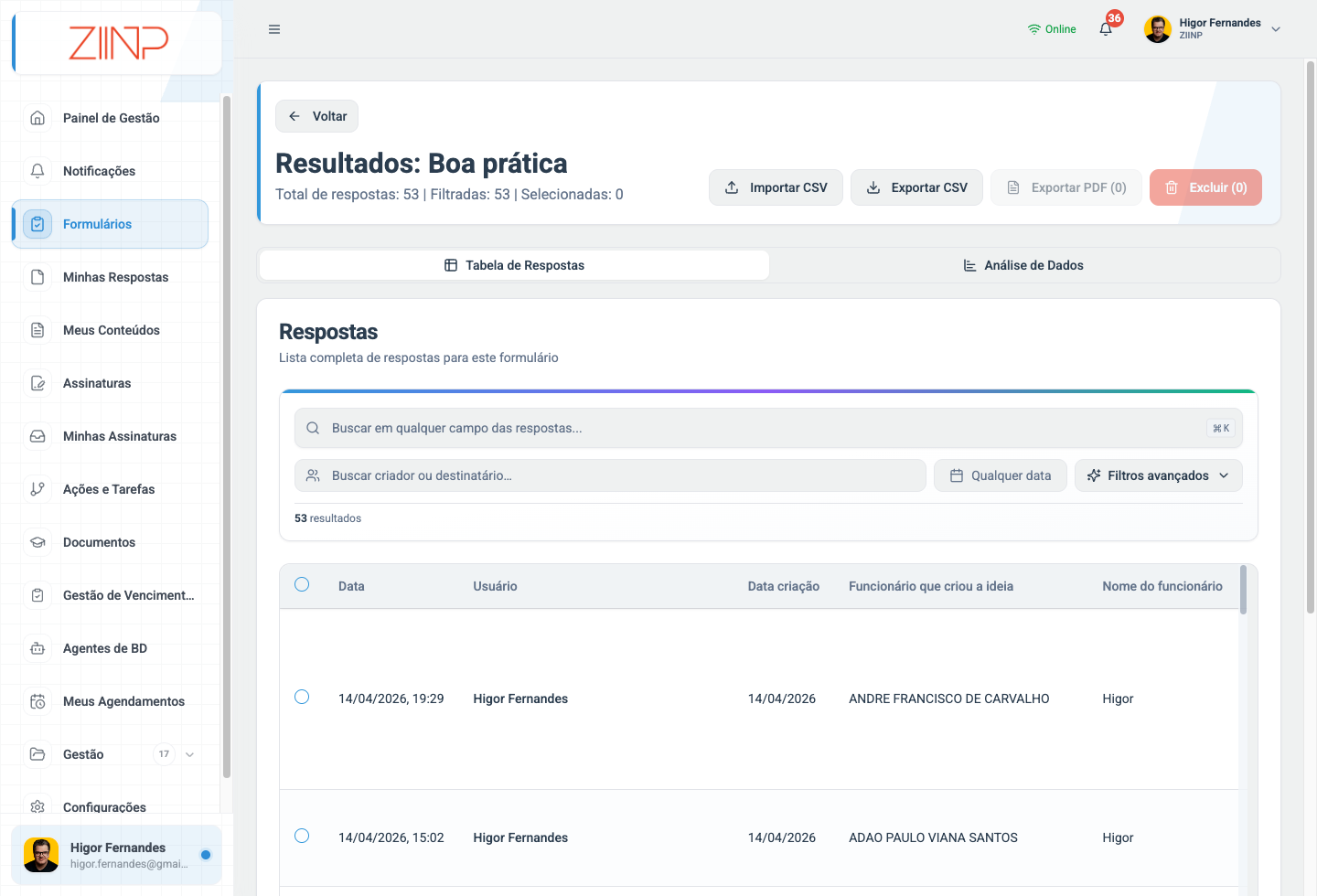Click the Minhas Assinaturas inbox icon
This screenshot has width=1317, height=896.
click(x=37, y=436)
